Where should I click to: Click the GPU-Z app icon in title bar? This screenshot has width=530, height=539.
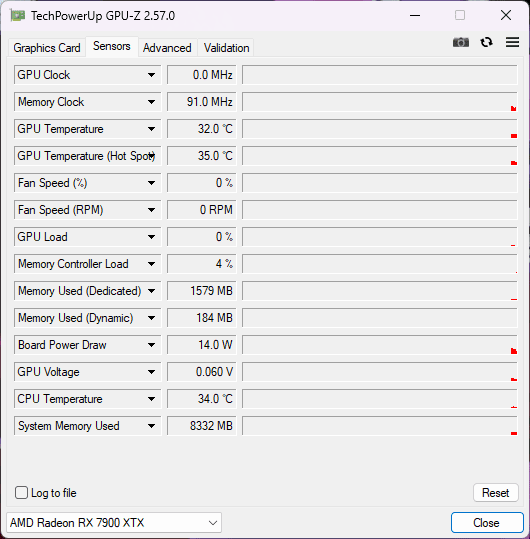(x=17, y=15)
